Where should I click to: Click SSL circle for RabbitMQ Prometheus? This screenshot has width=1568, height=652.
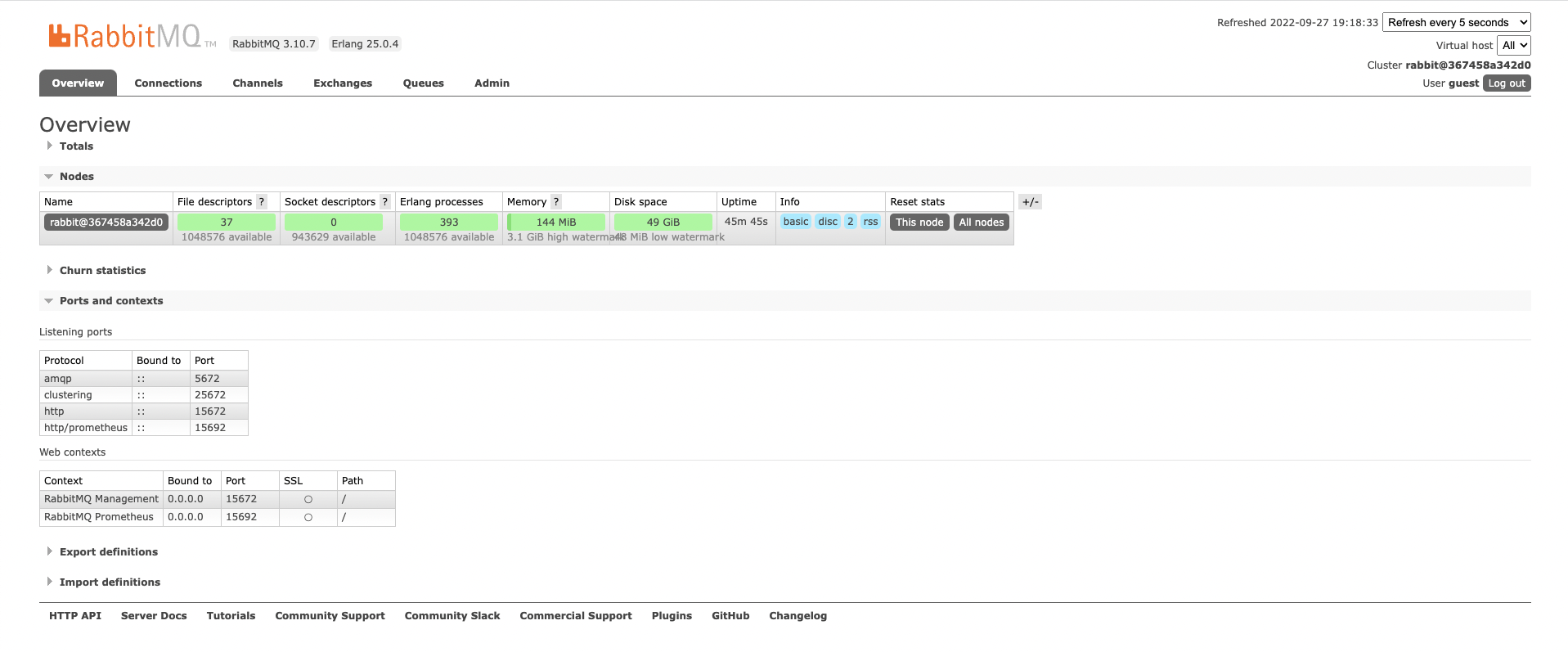(308, 517)
